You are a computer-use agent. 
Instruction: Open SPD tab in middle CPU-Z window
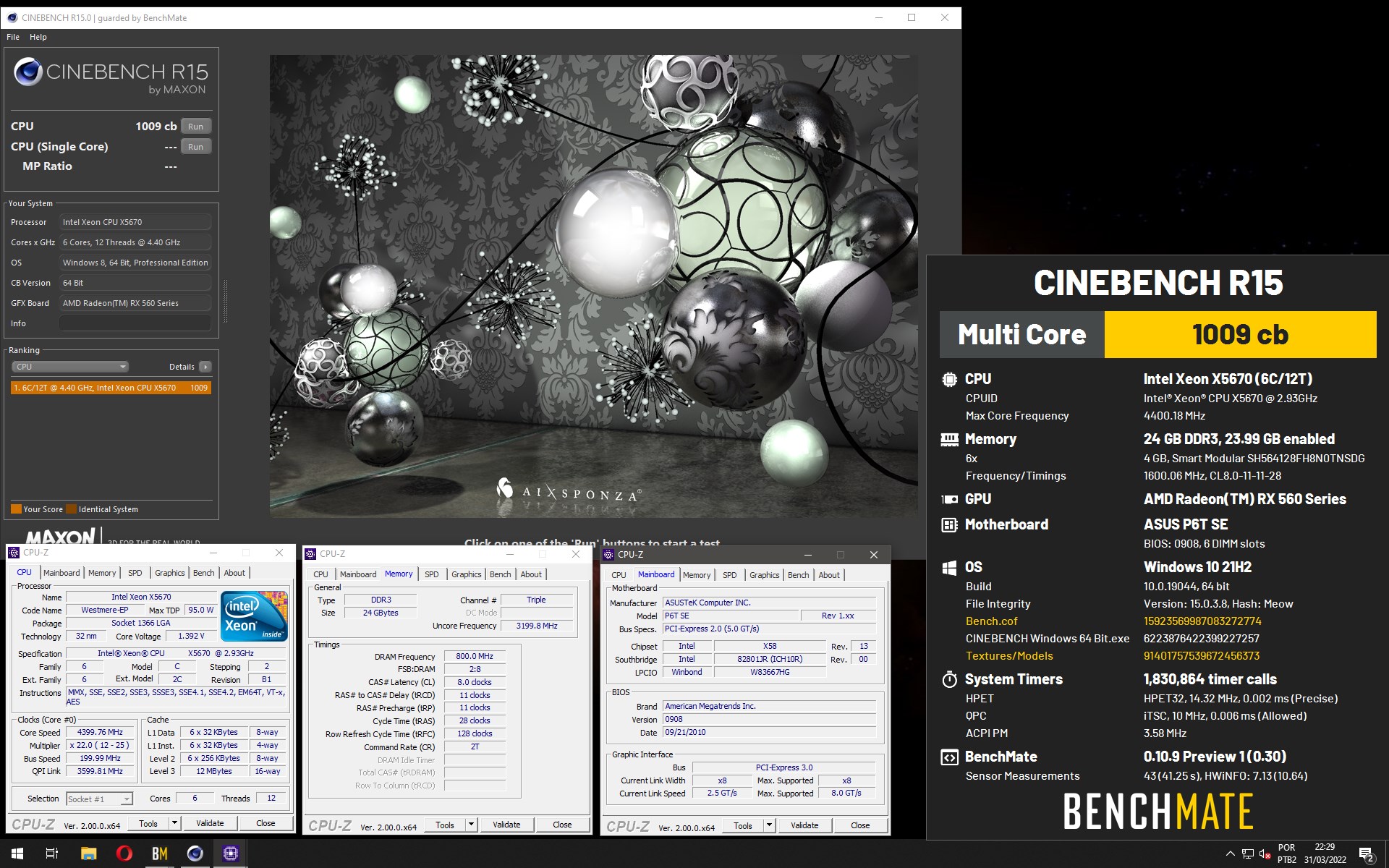[432, 574]
